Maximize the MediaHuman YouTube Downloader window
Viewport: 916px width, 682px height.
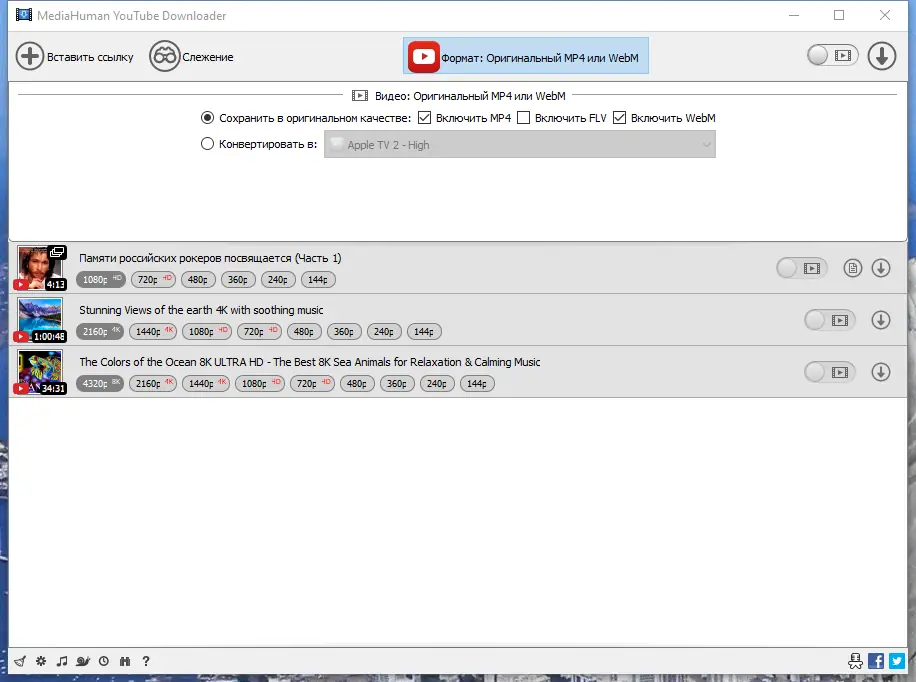coord(839,15)
